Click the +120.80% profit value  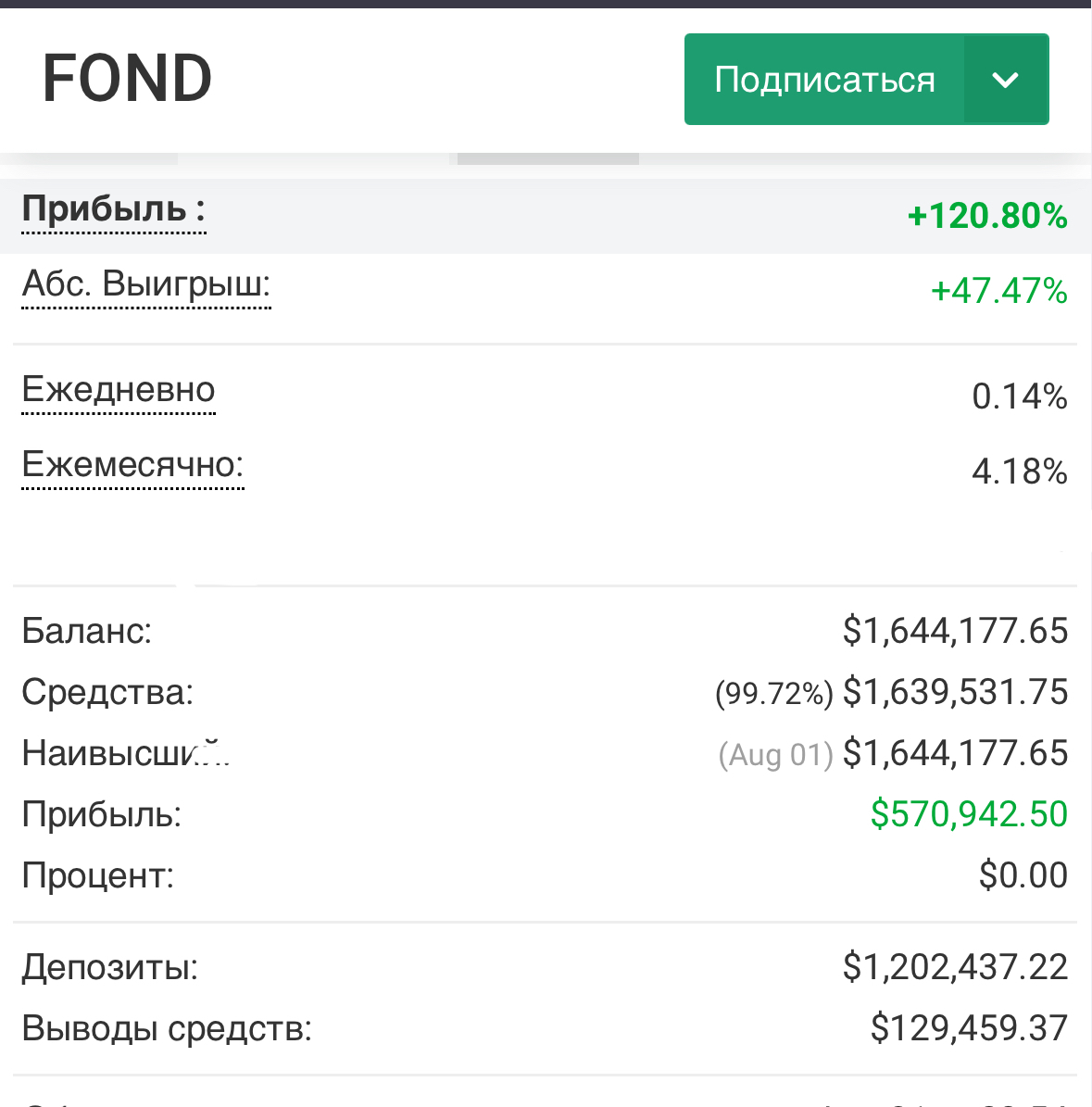click(x=987, y=216)
